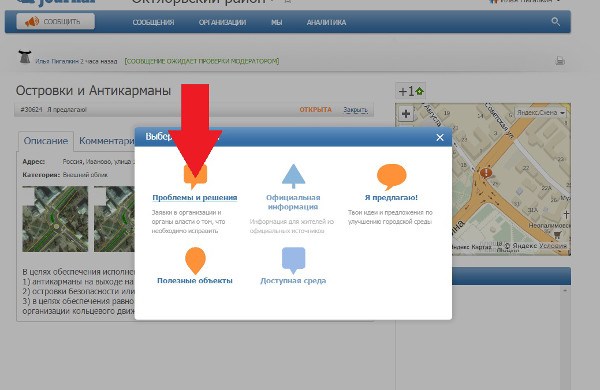Click the author avatar icon
This screenshot has width=600, height=390.
coord(25,57)
